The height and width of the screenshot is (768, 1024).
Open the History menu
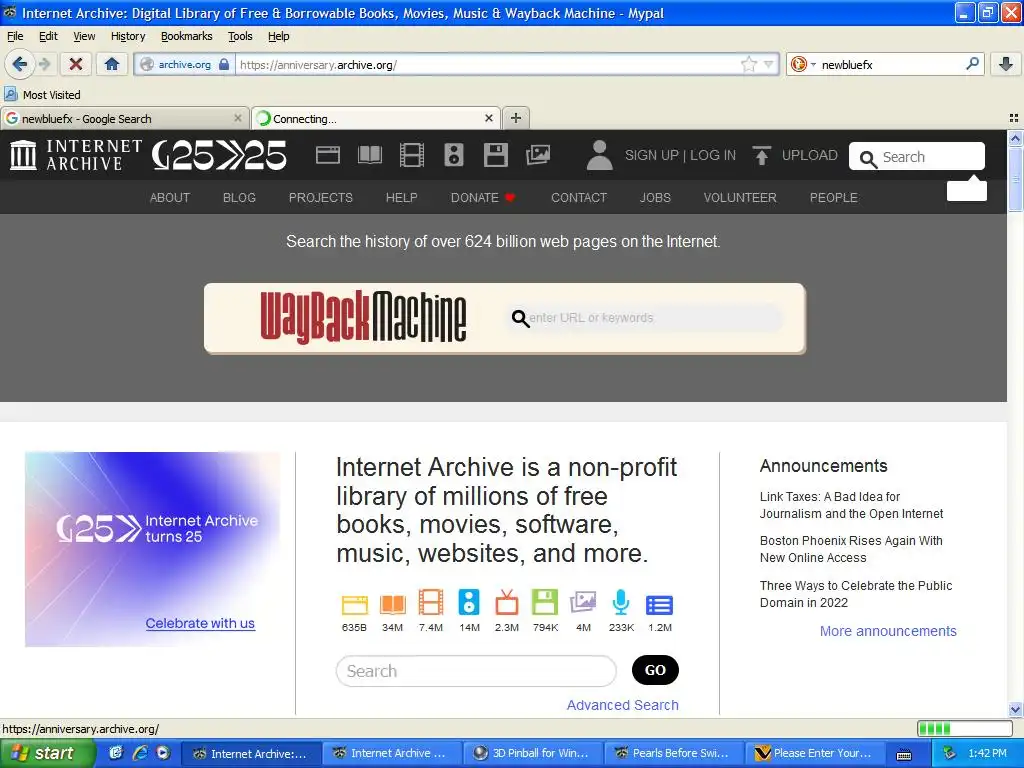[128, 36]
